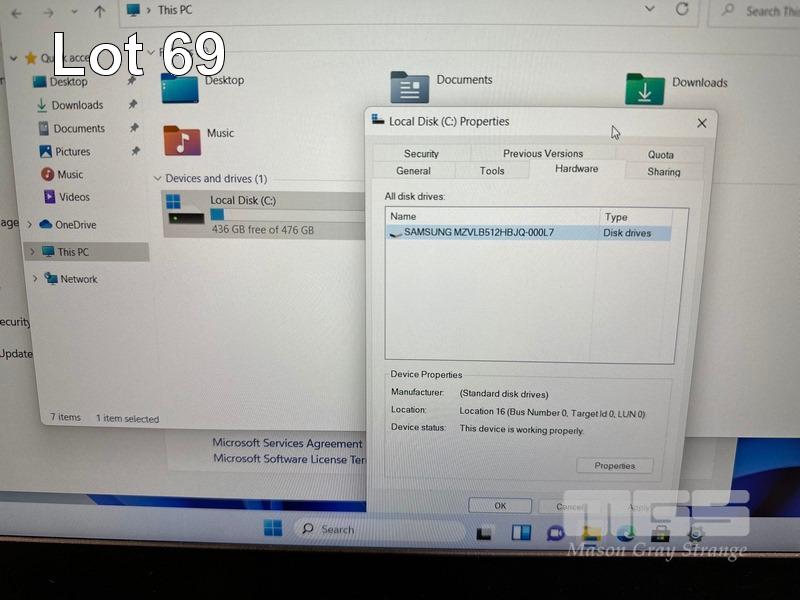Open the Documents folder icon
The height and width of the screenshot is (600, 800).
(410, 87)
